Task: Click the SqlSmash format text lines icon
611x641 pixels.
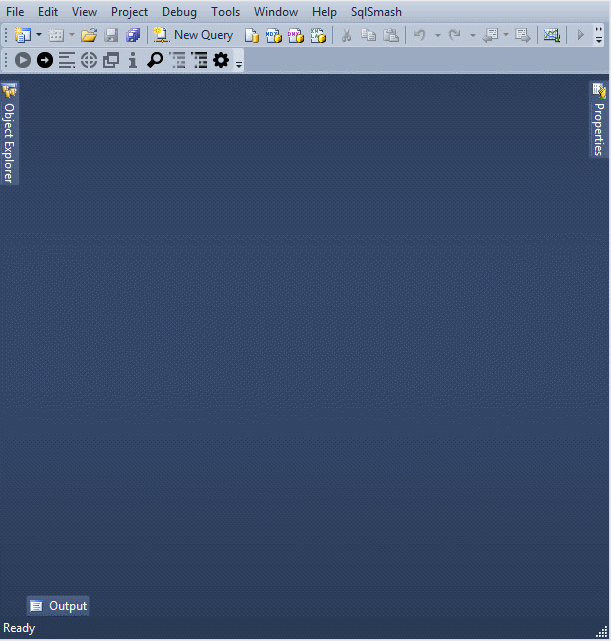Action: click(x=67, y=60)
